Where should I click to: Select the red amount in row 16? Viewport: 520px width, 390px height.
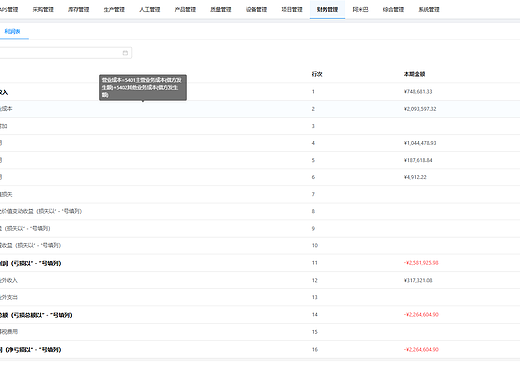(421, 350)
